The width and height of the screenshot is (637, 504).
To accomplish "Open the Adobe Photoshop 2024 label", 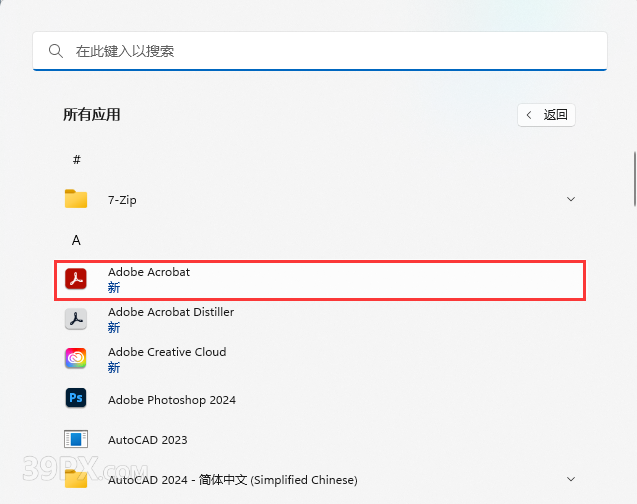I will (x=171, y=400).
